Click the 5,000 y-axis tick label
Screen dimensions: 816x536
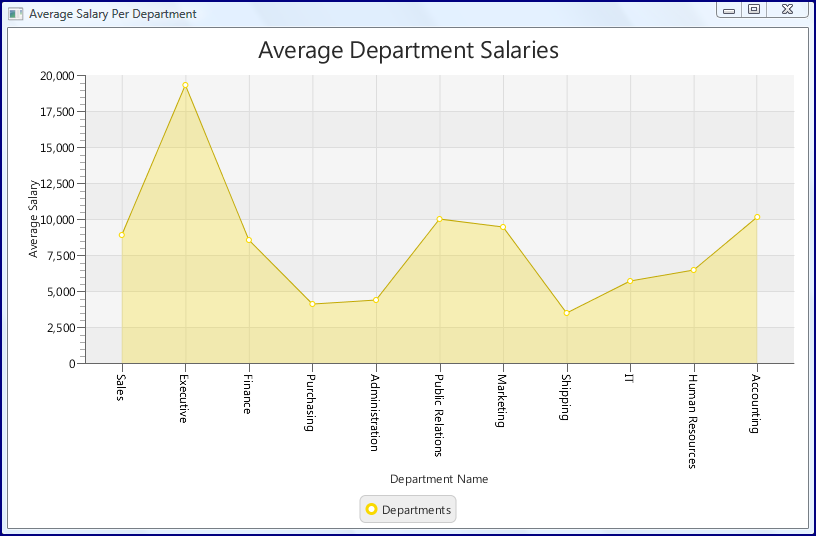coord(61,292)
